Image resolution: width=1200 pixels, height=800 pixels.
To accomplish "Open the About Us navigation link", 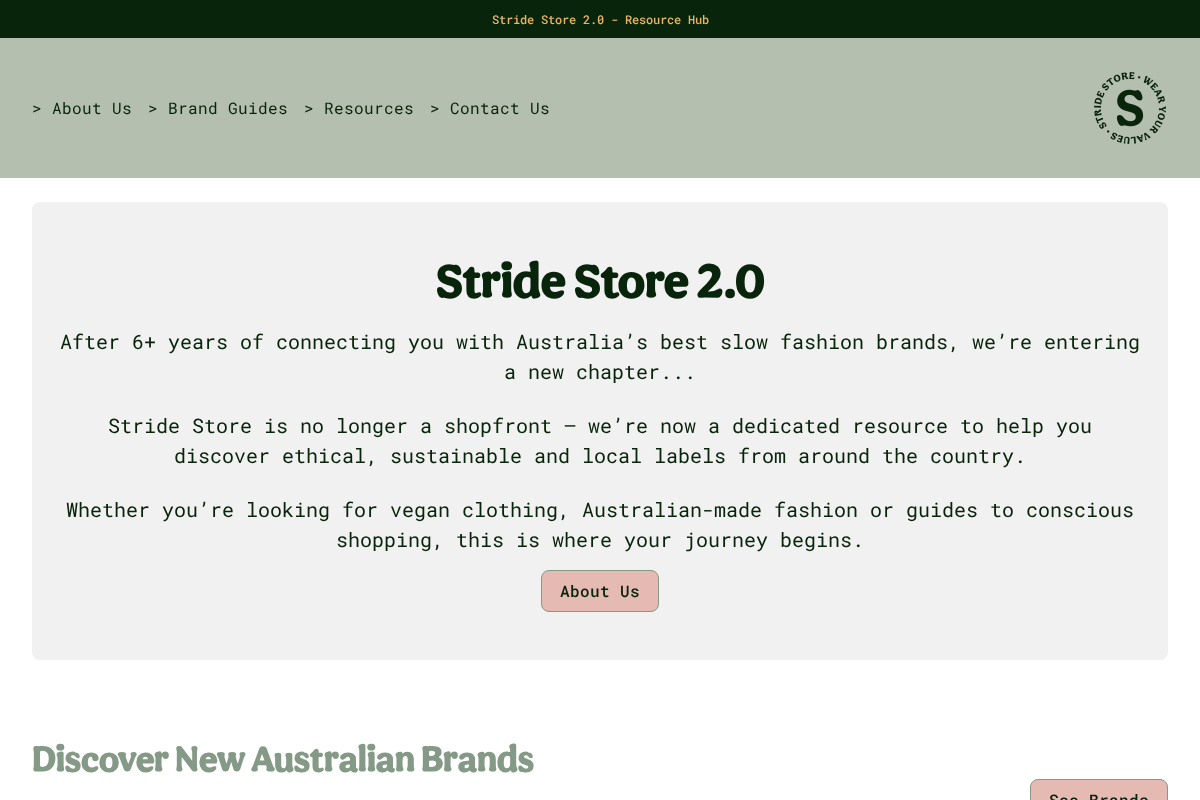I will [x=92, y=108].
